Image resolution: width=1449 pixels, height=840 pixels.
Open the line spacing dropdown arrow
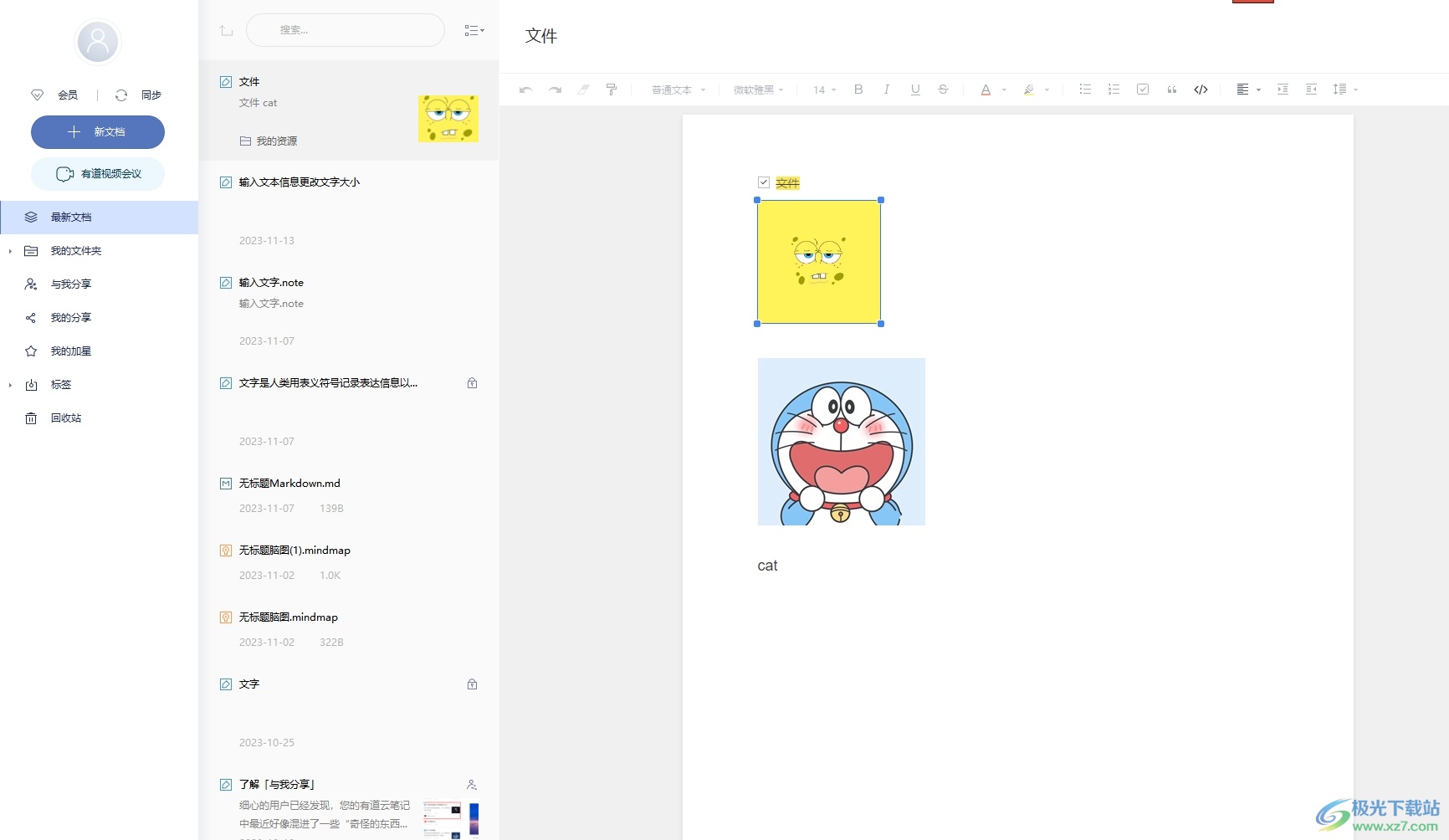1355,90
